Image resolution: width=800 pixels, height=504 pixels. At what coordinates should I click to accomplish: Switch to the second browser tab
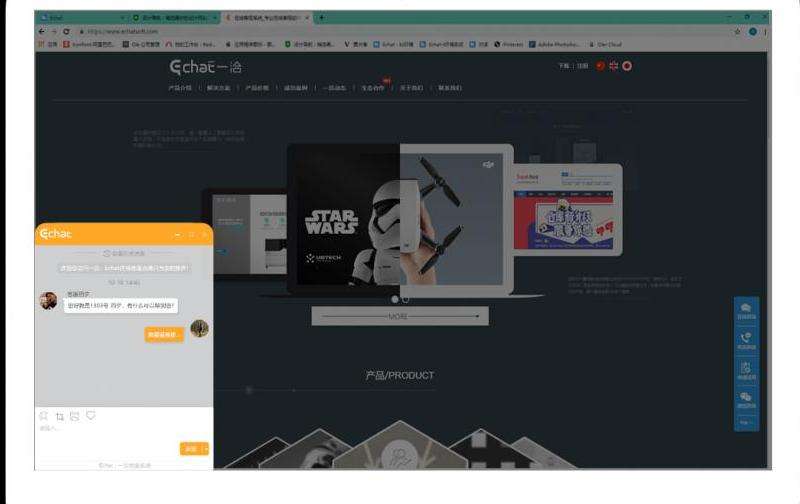point(174,18)
